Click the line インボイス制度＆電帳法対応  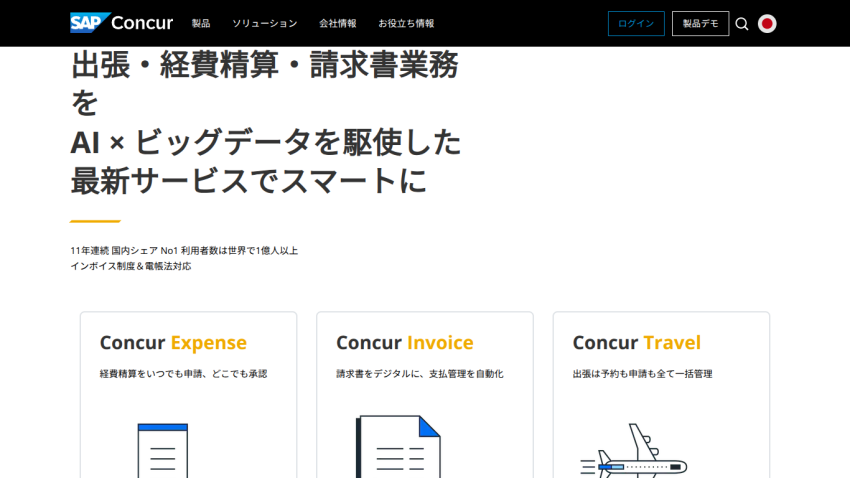(x=131, y=266)
